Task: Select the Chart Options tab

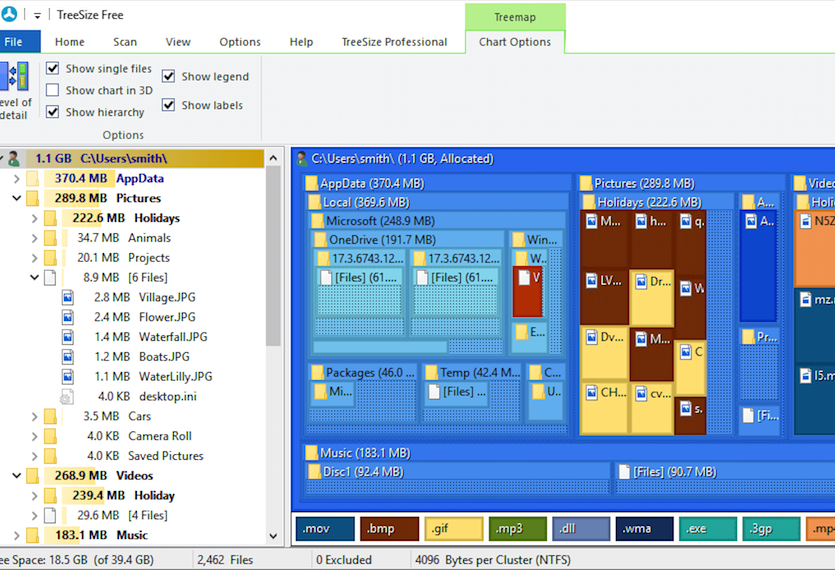Action: (x=515, y=42)
